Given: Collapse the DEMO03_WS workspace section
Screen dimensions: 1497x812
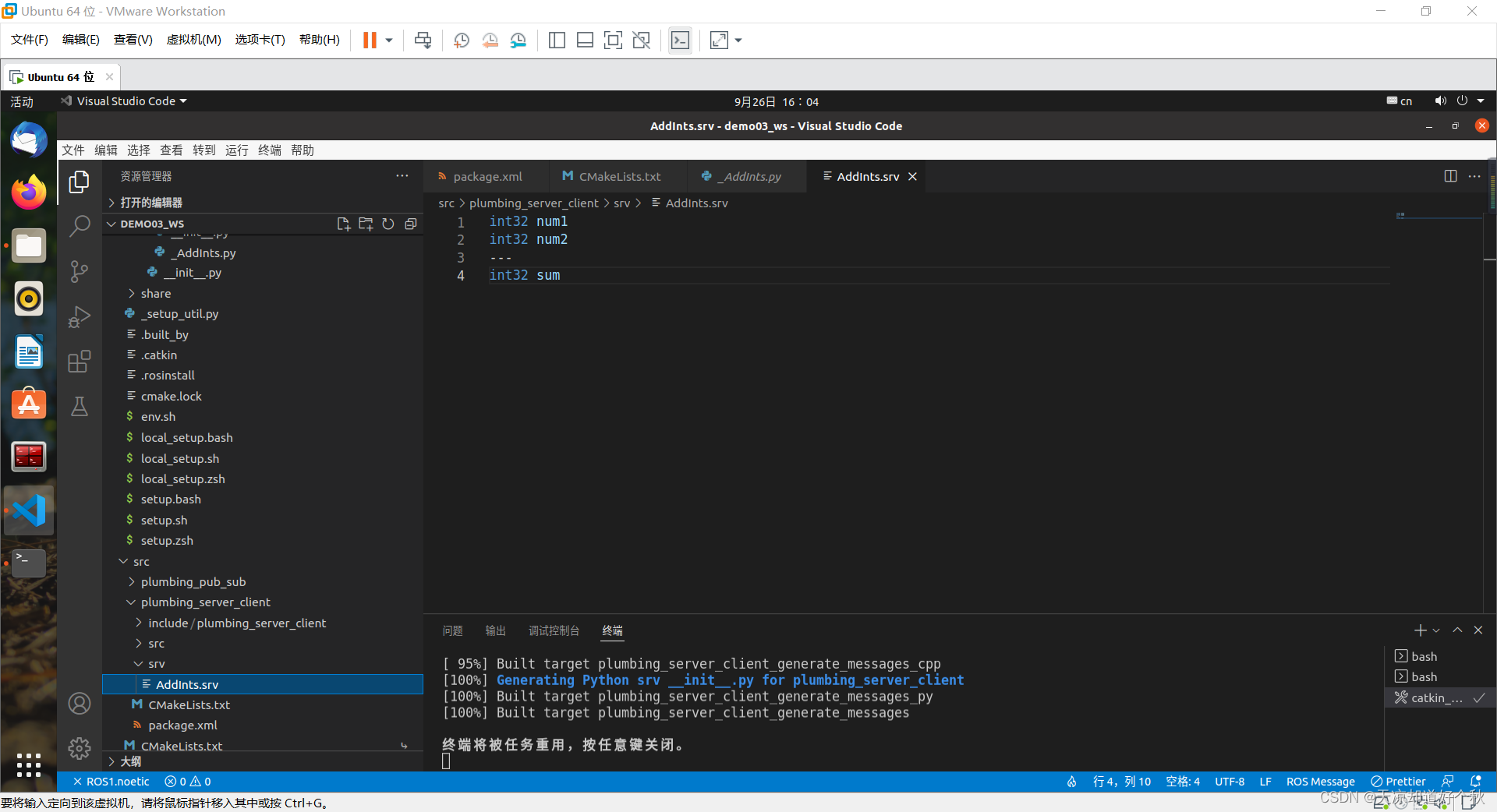Looking at the screenshot, I should 152,224.
